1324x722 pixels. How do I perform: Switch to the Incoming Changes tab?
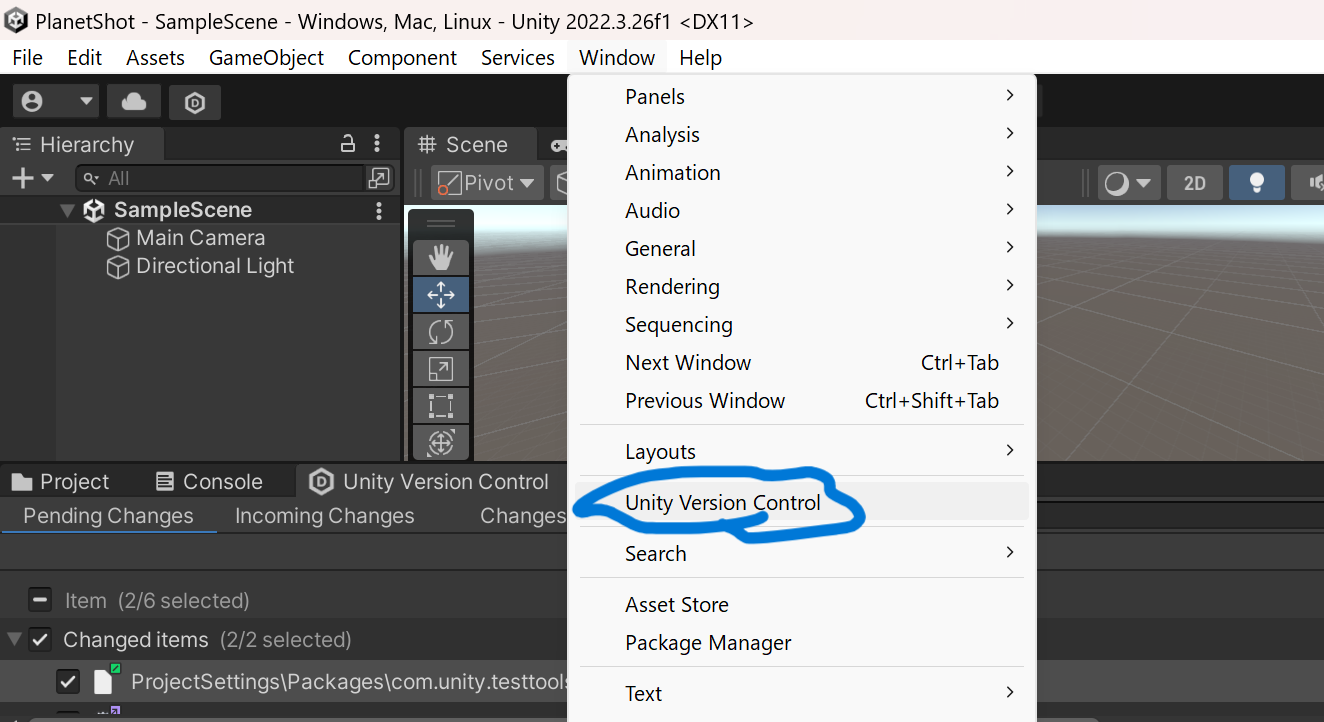click(324, 516)
